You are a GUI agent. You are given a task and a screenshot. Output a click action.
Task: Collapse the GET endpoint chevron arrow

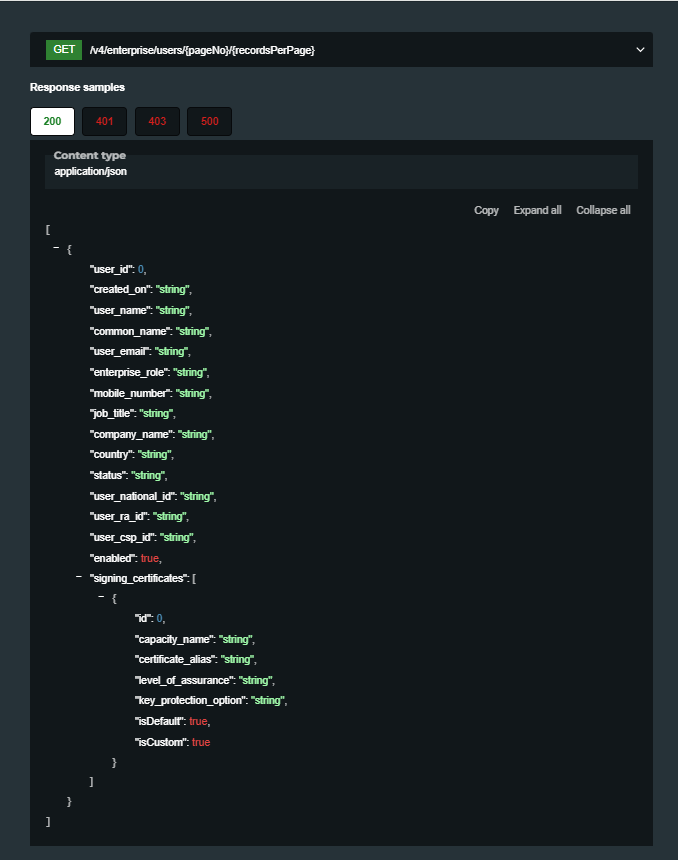tap(640, 50)
